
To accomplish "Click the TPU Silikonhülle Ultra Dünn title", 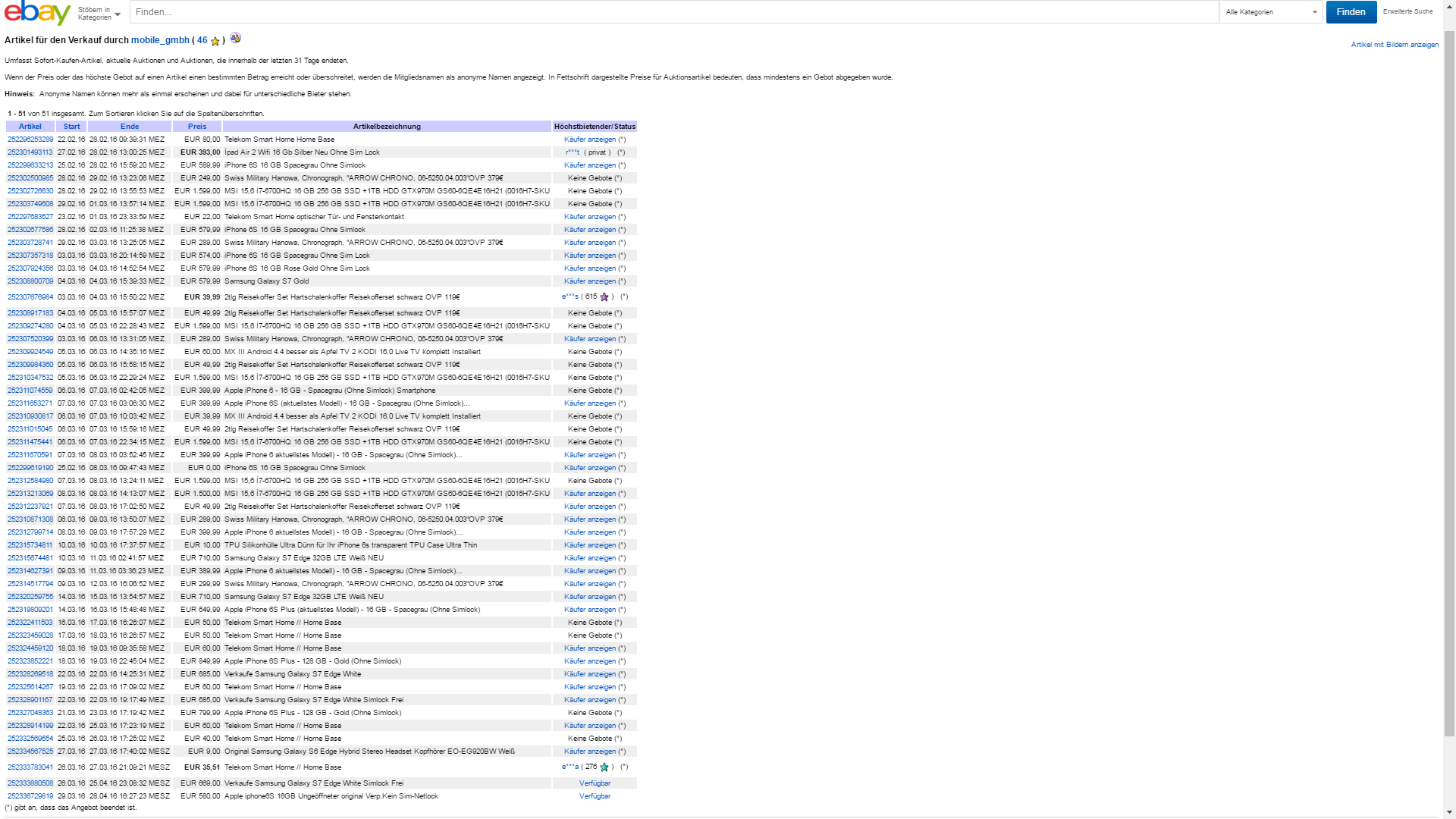I will [350, 545].
